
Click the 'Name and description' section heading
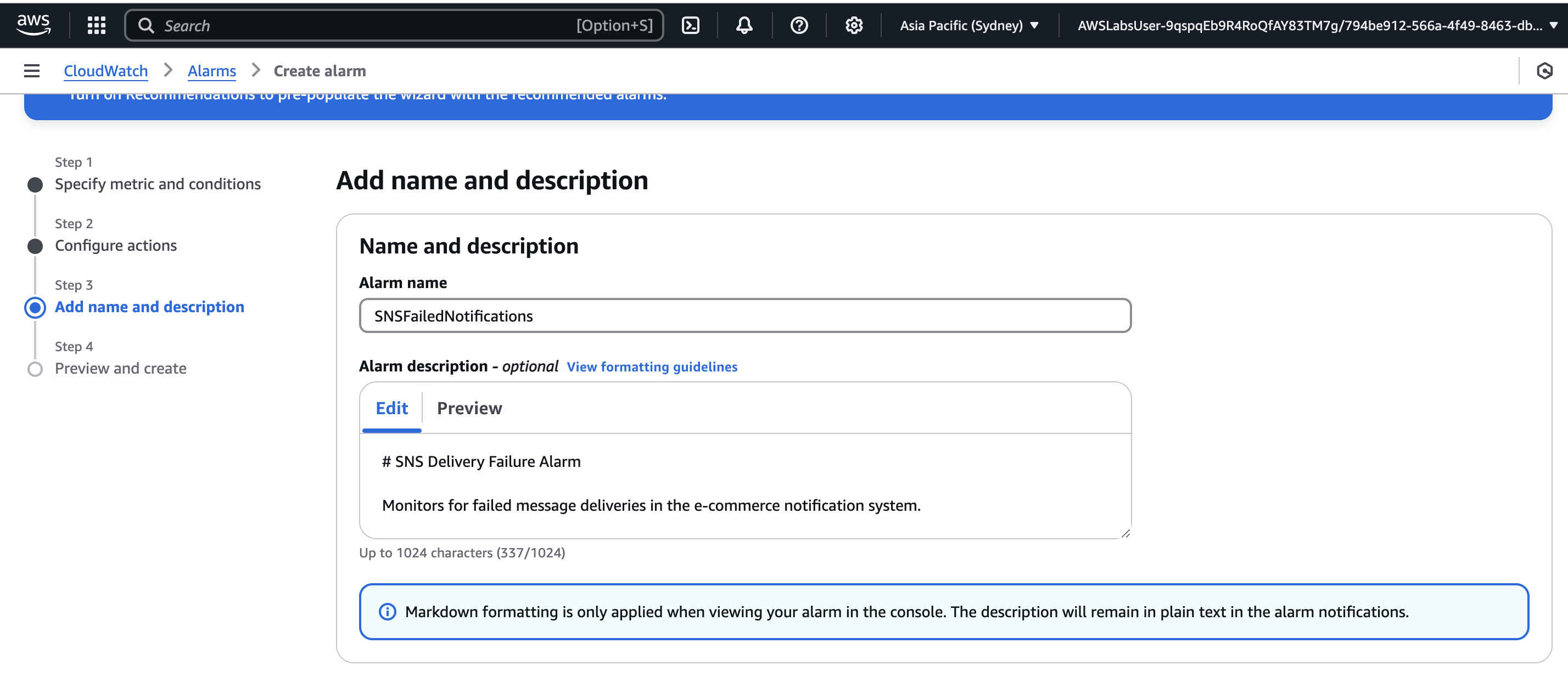(469, 246)
